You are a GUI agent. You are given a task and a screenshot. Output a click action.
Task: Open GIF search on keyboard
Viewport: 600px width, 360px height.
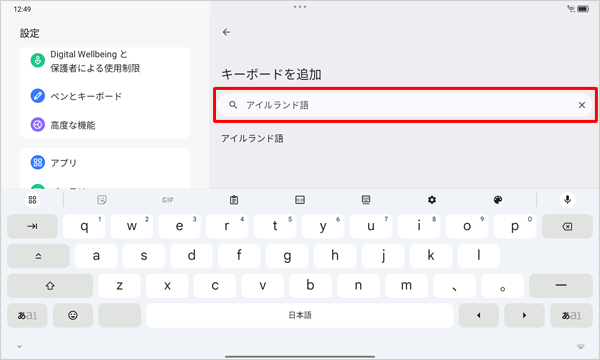click(168, 200)
